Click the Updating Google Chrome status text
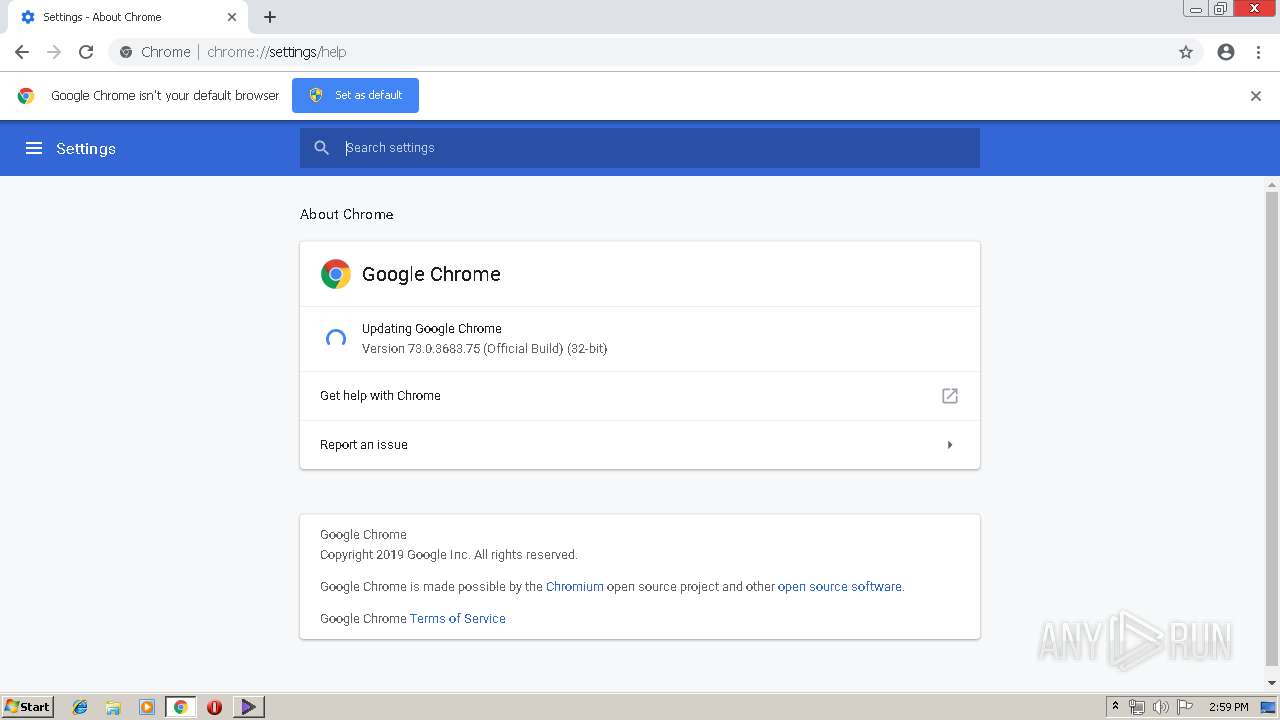This screenshot has height=720, width=1280. pyautogui.click(x=432, y=329)
